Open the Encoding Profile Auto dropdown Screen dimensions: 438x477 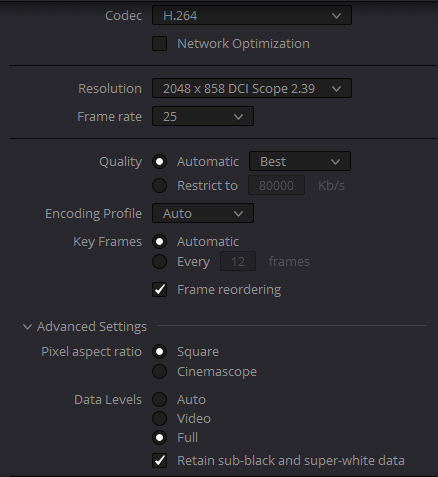(203, 213)
